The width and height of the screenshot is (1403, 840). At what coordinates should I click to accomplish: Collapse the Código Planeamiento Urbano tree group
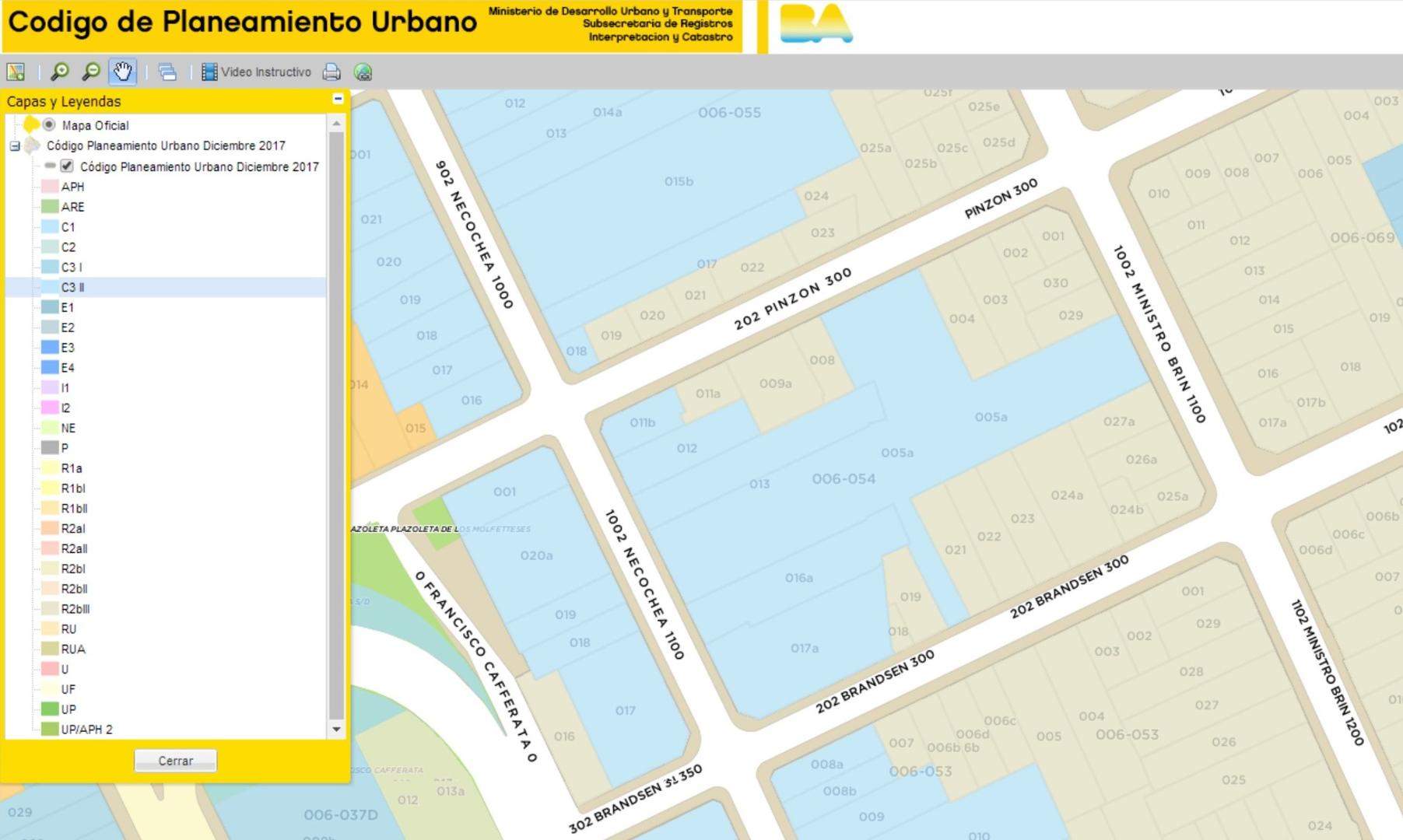[x=15, y=145]
